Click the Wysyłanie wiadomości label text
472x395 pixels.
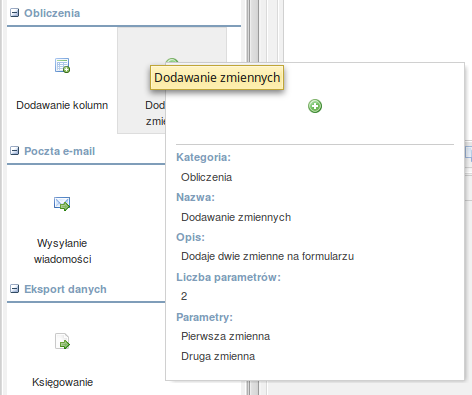click(62, 251)
